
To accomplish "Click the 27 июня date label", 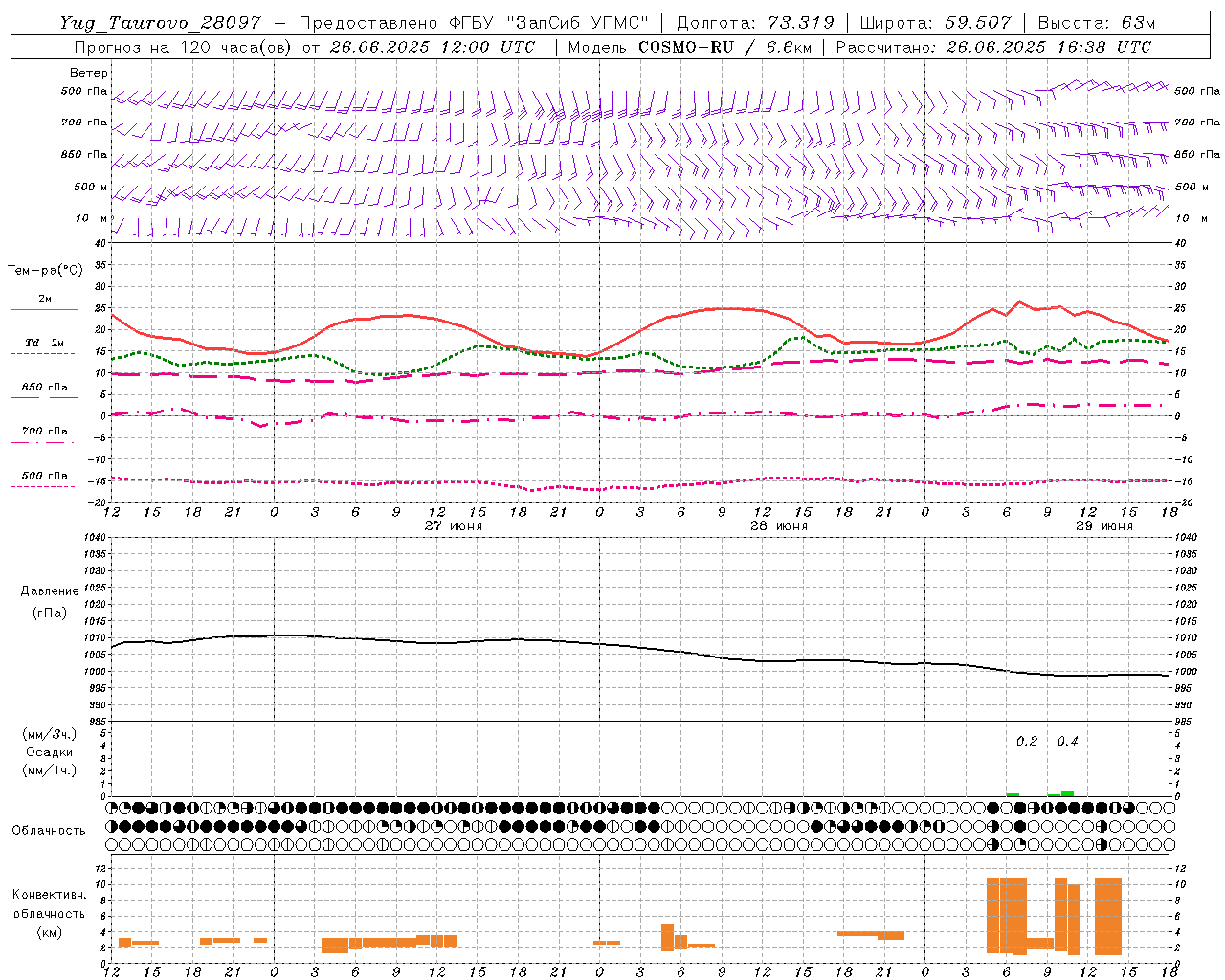I will [453, 526].
